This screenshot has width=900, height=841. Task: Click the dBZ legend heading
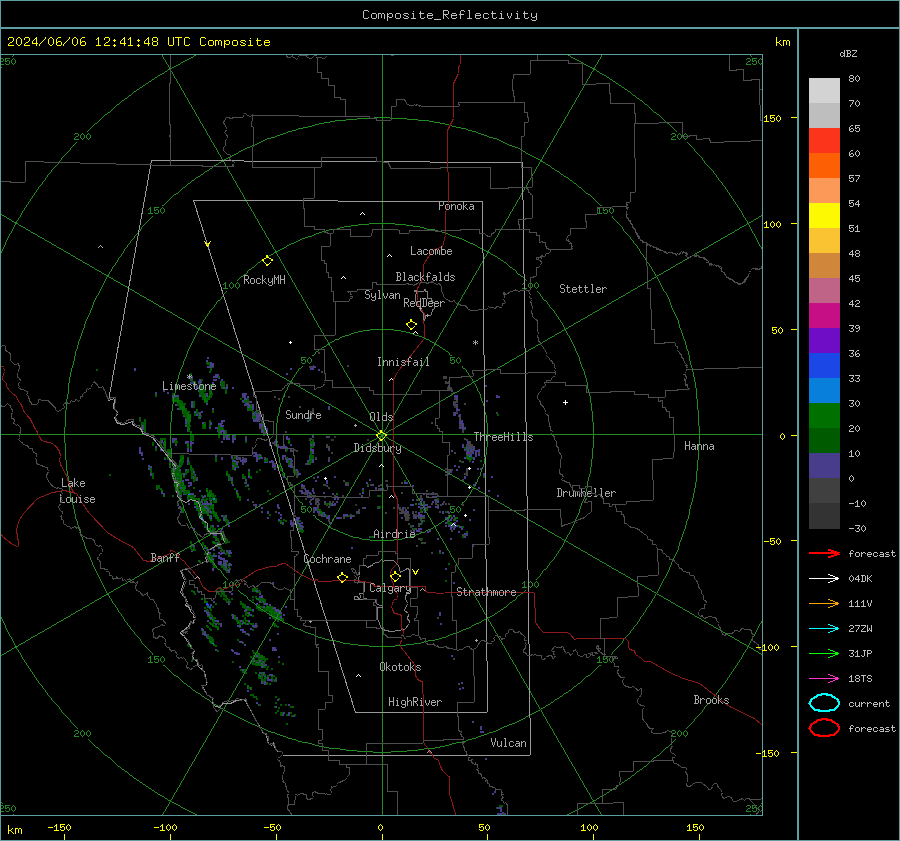(848, 54)
